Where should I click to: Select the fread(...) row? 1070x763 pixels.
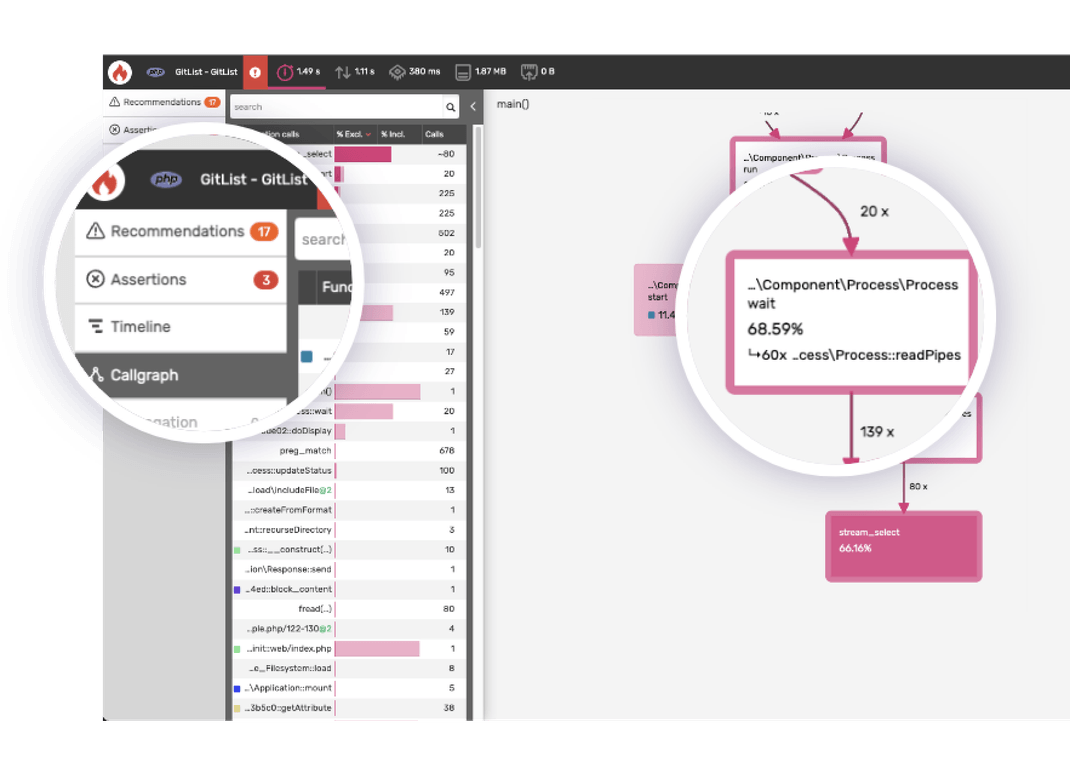tap(349, 609)
